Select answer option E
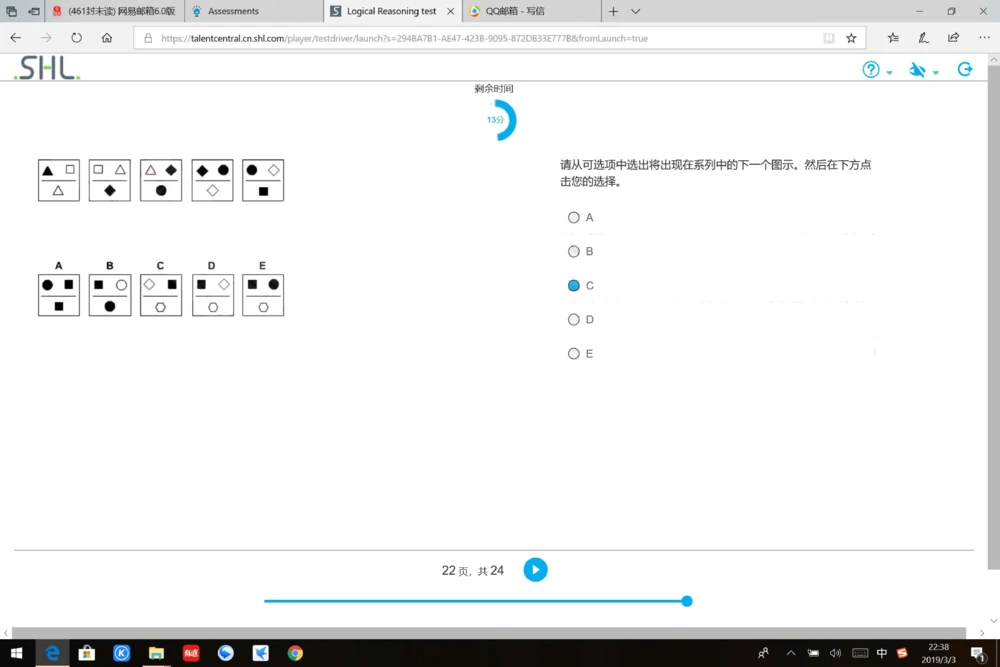Viewport: 1000px width, 667px height. pos(574,353)
